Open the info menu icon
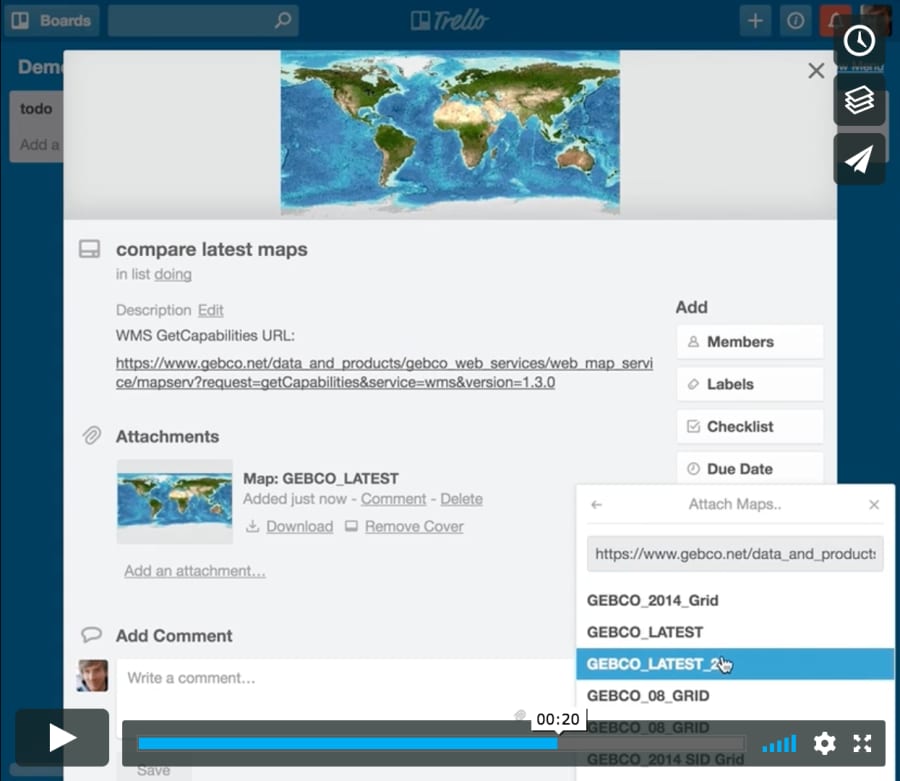Image resolution: width=900 pixels, height=781 pixels. pos(796,20)
